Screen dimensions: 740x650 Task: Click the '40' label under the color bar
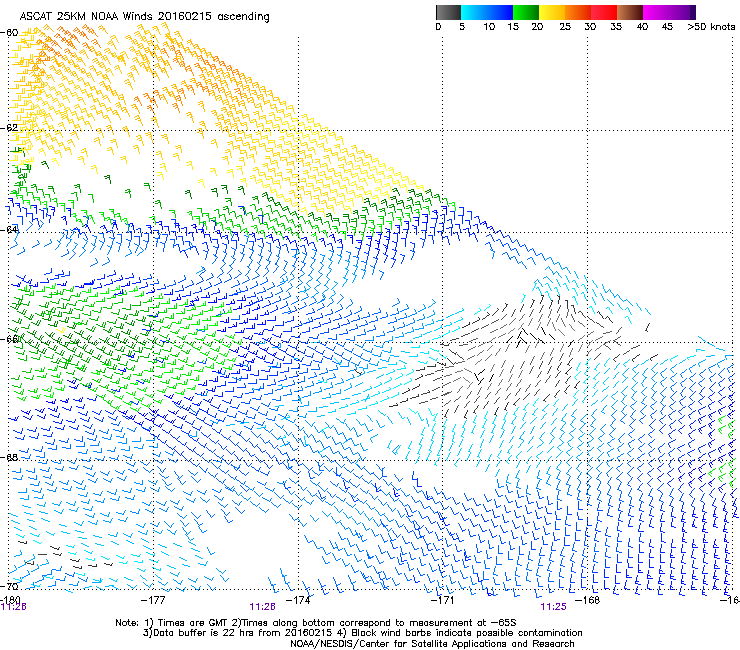click(642, 27)
